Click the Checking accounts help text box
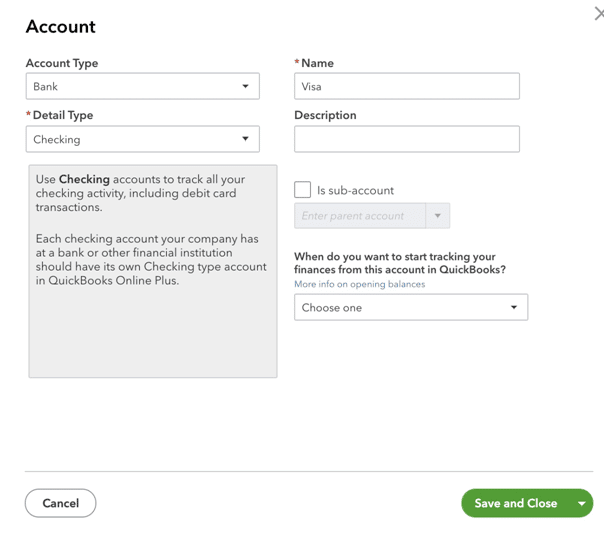The width and height of the screenshot is (606, 539). [153, 271]
